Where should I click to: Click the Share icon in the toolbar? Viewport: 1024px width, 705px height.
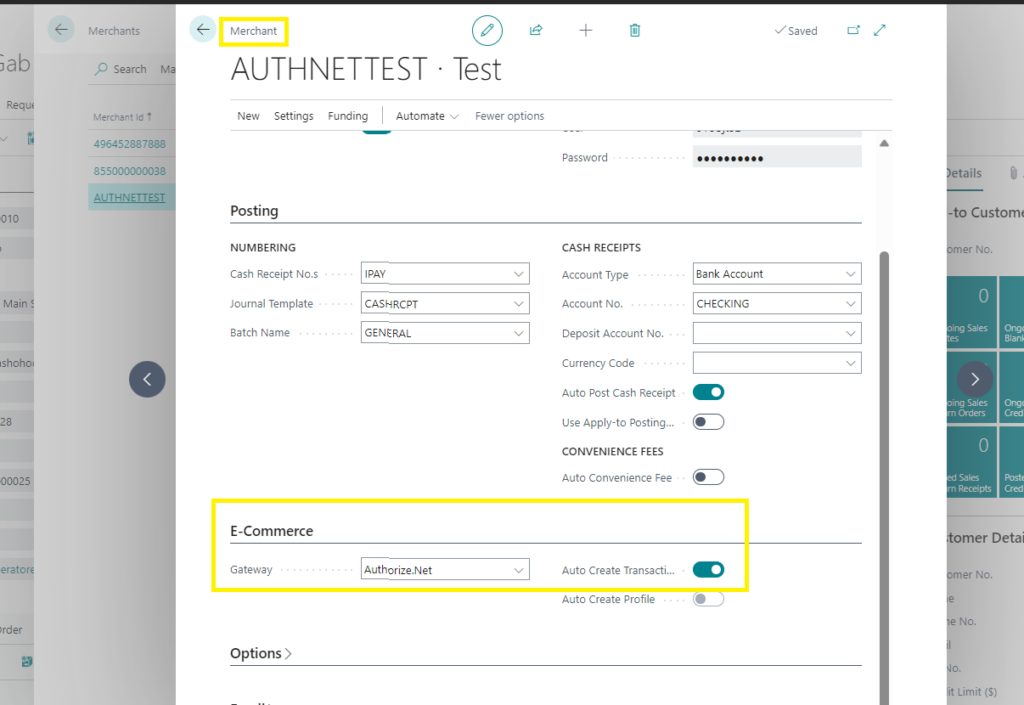click(x=536, y=30)
